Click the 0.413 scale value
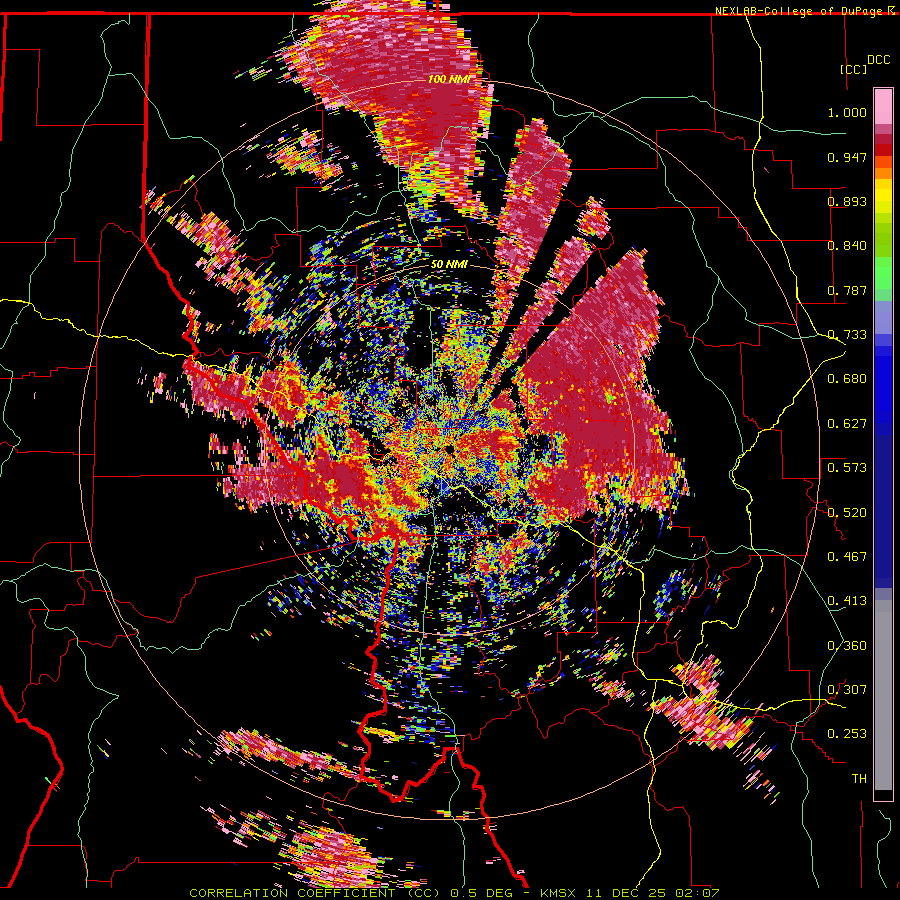 (x=847, y=601)
